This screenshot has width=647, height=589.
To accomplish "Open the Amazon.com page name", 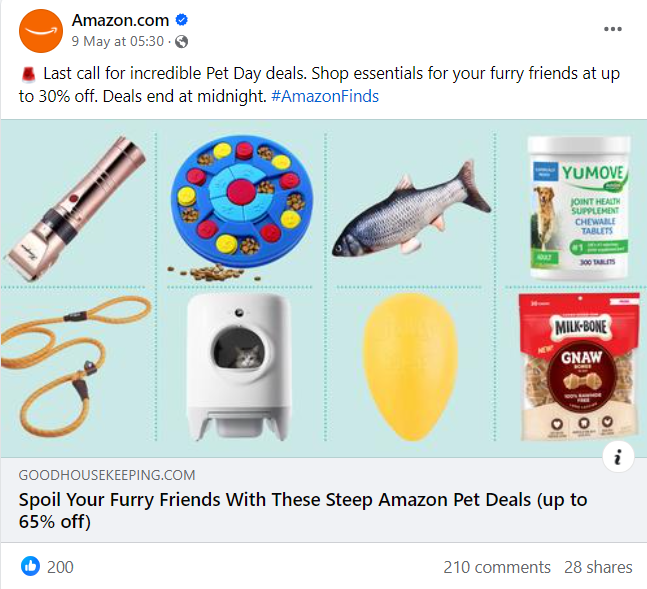I will point(120,20).
